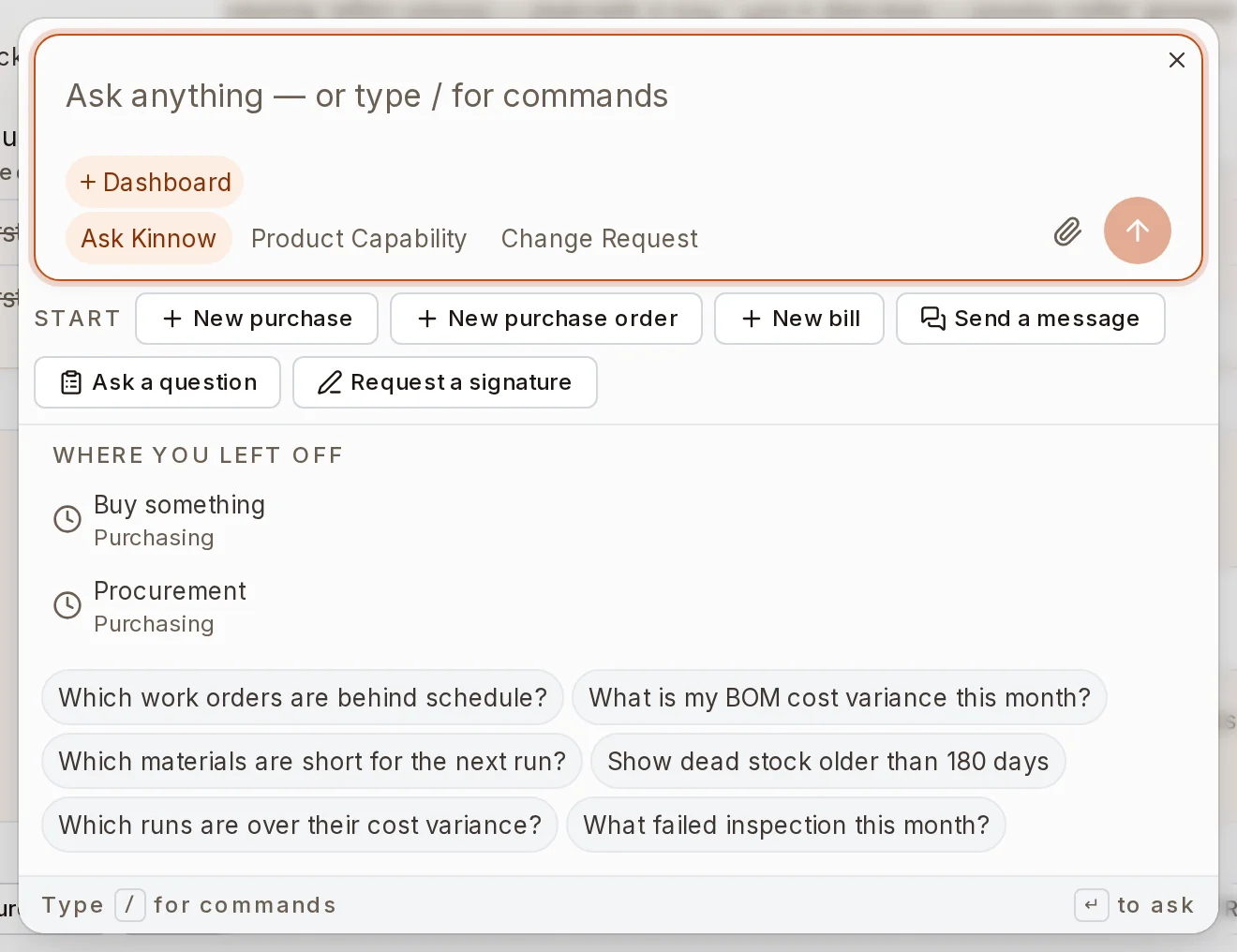Ask about BOM cost variance this month
This screenshot has height=952, width=1237.
point(840,697)
